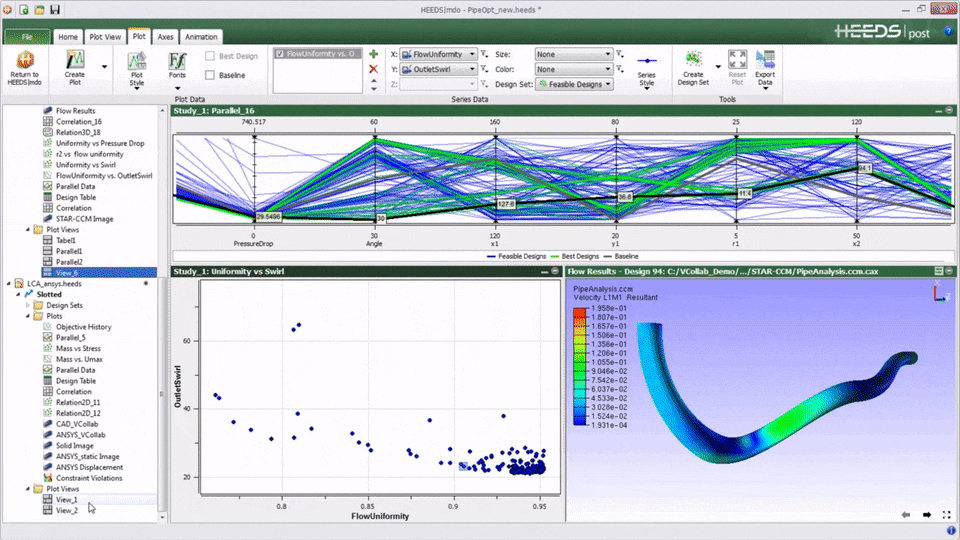Viewport: 960px width, 540px height.
Task: Remove series with the red X icon
Action: pyautogui.click(x=373, y=69)
